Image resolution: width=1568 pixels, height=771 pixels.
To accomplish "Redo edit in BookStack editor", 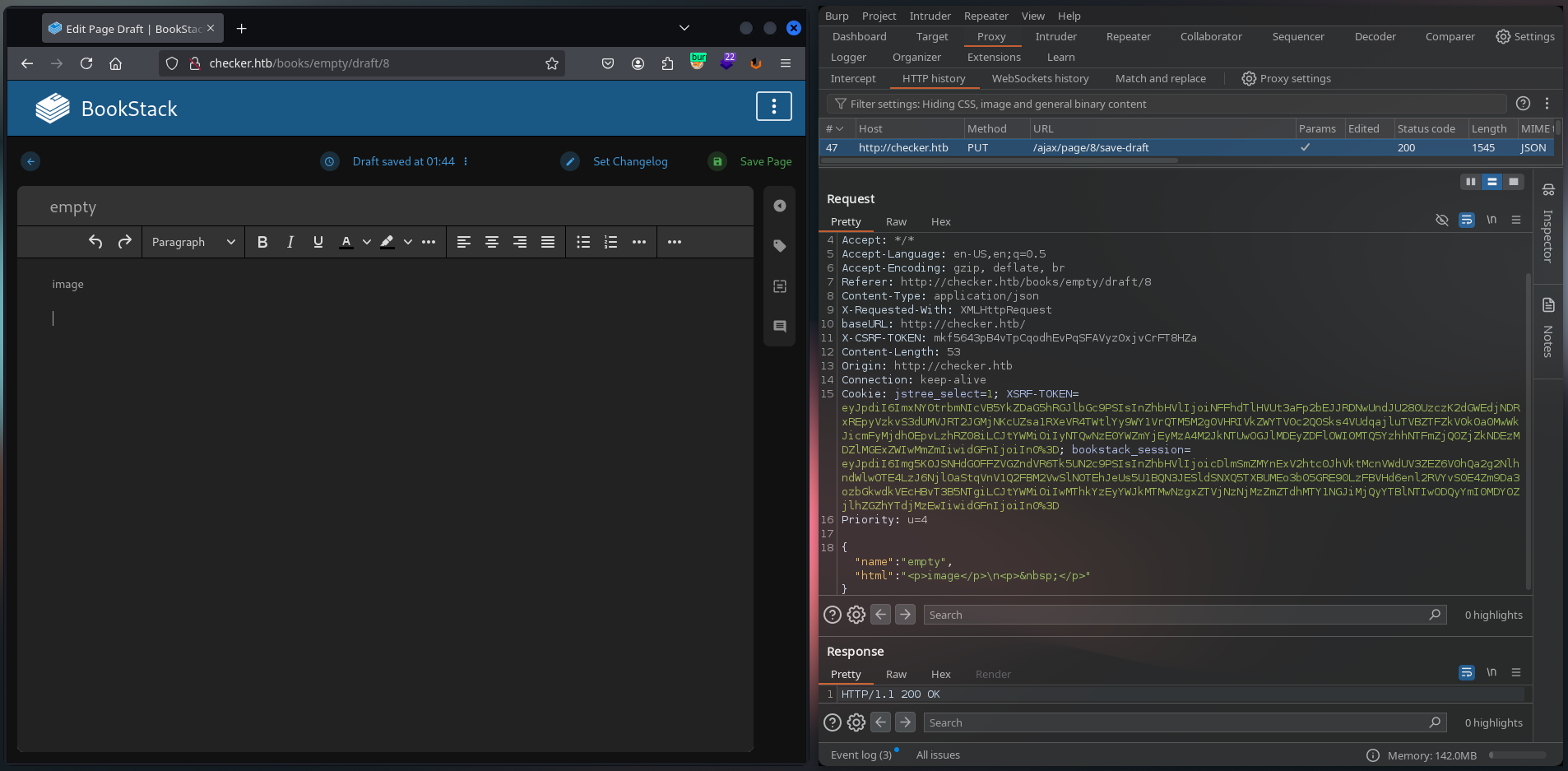I will [125, 242].
